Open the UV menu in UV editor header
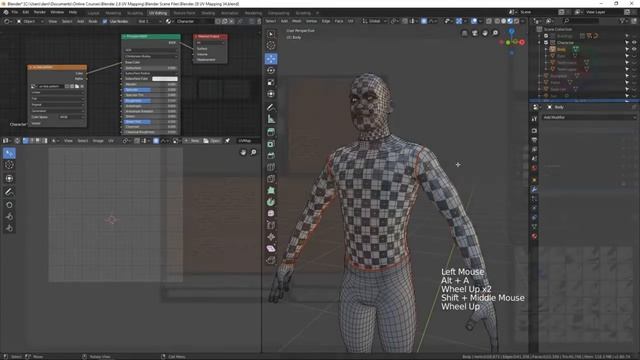Image resolution: width=640 pixels, height=360 pixels. (x=111, y=140)
